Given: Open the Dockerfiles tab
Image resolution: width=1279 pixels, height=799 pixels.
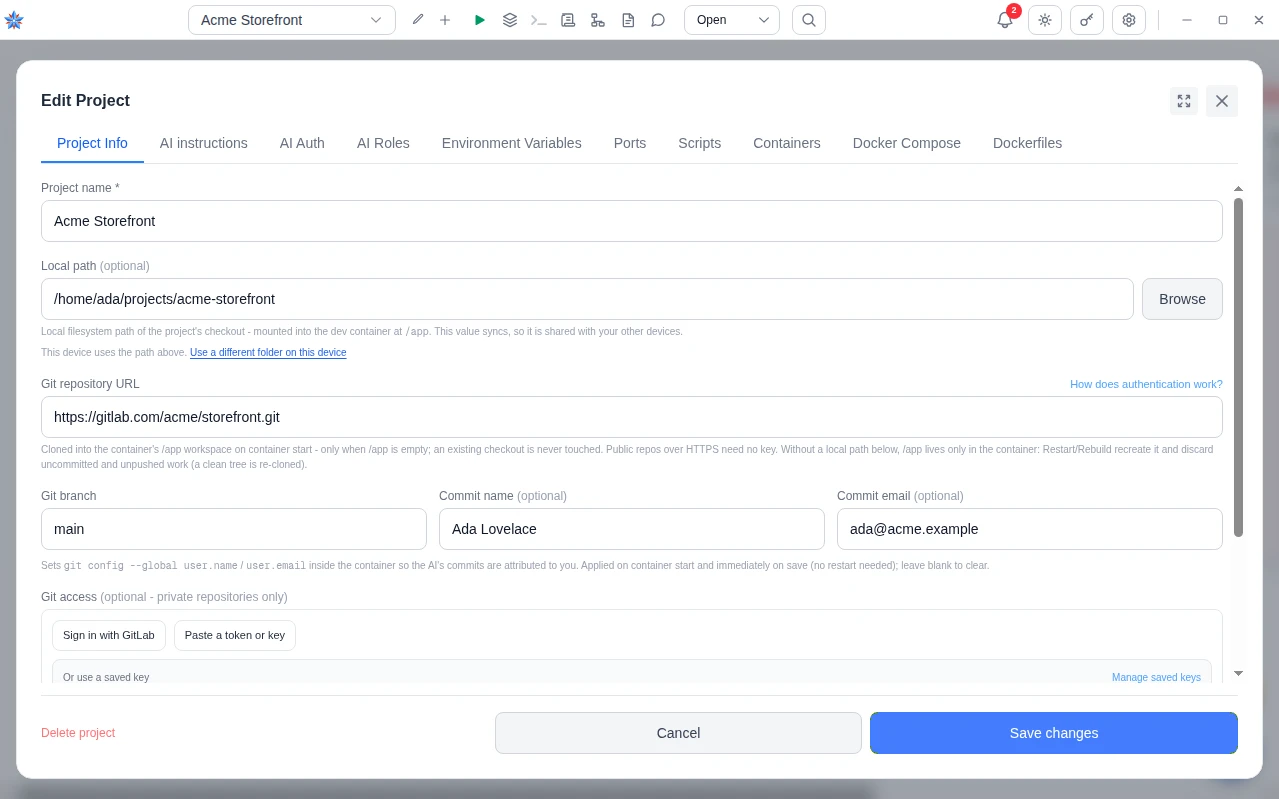Looking at the screenshot, I should 1028,143.
